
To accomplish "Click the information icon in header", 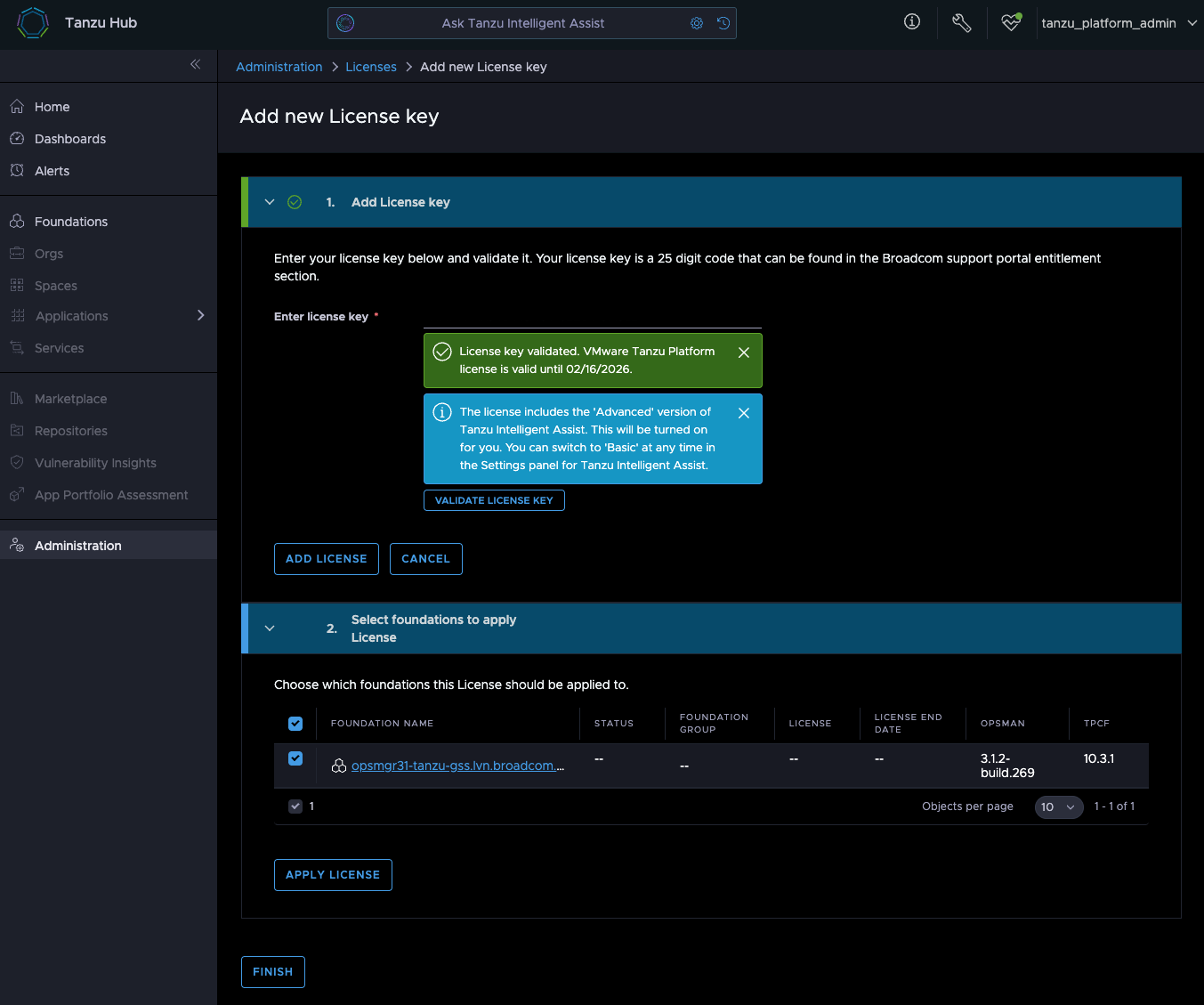I will click(912, 22).
